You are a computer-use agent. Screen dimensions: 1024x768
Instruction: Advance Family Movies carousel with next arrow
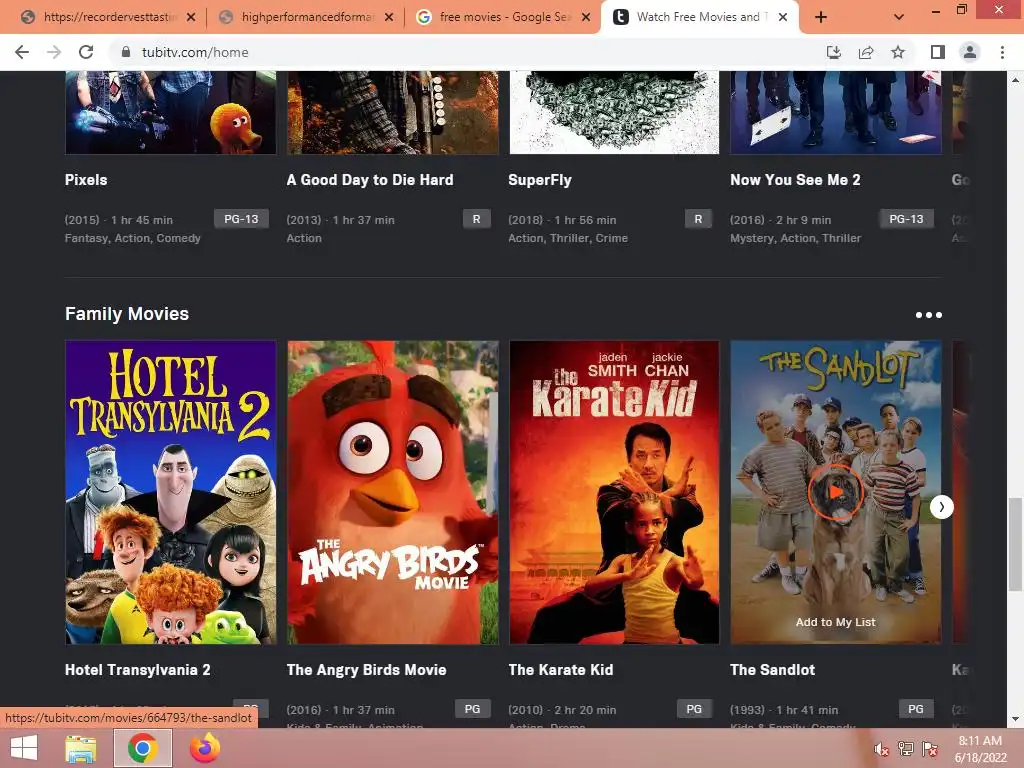pos(941,507)
